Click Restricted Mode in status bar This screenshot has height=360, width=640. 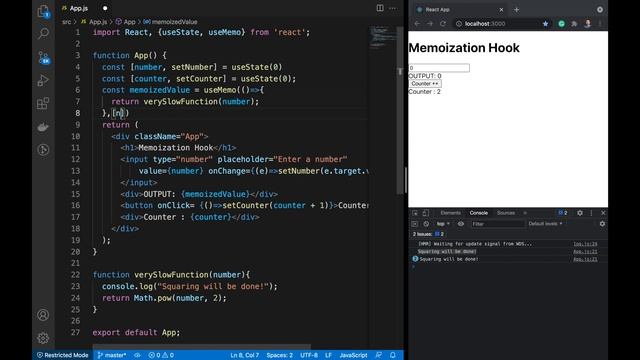point(62,355)
